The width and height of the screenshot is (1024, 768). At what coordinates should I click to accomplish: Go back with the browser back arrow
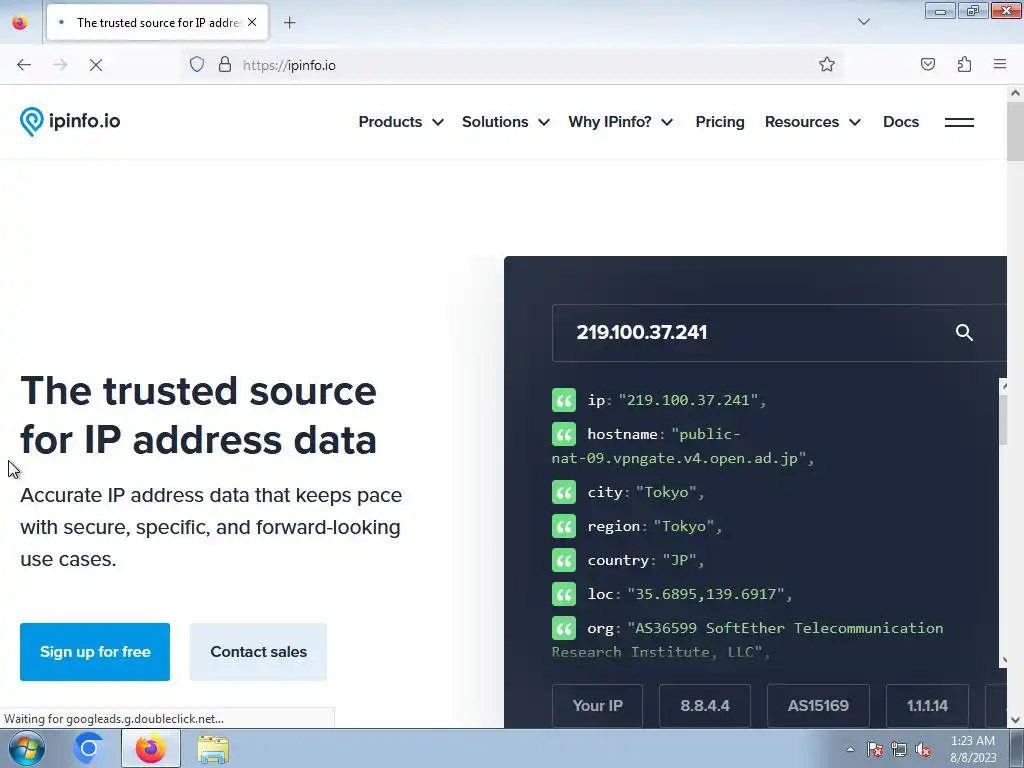24,65
